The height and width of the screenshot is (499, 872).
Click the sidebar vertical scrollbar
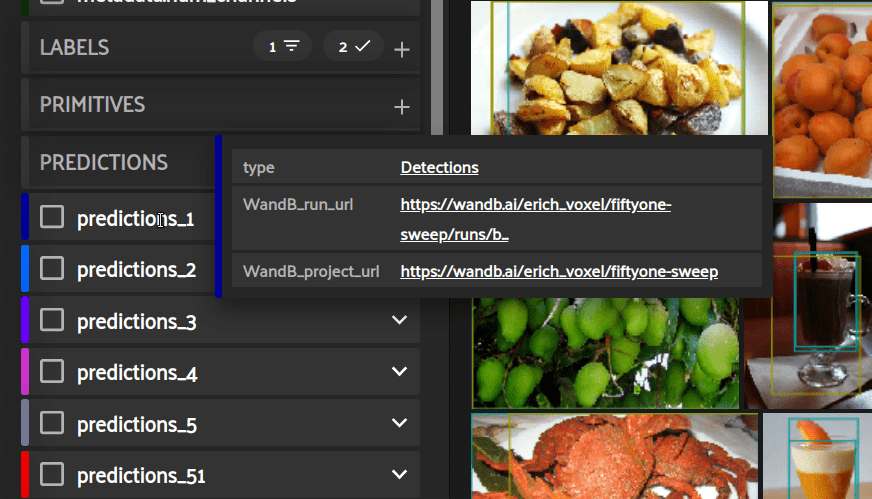(437, 67)
